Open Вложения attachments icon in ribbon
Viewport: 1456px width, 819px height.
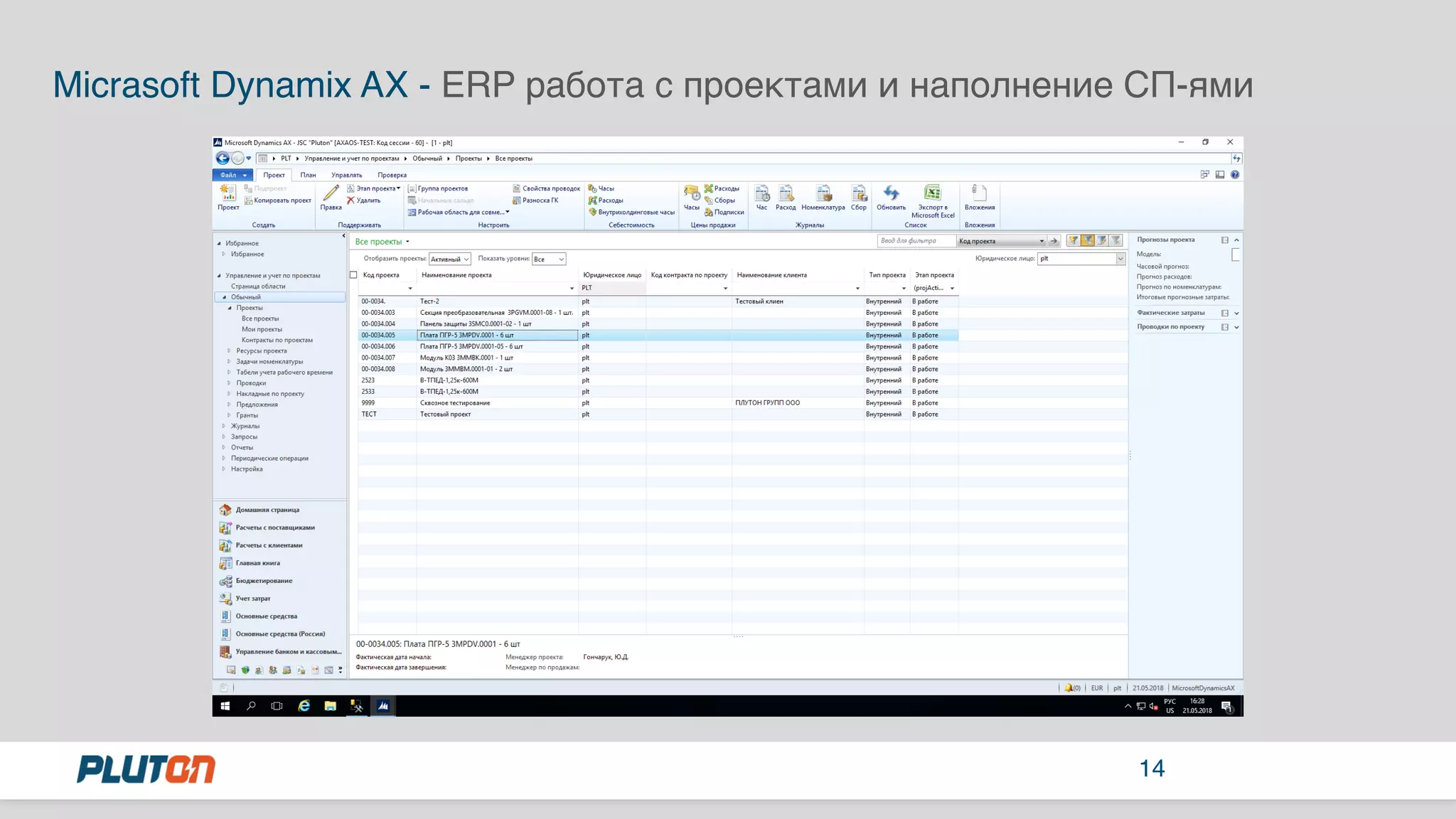(979, 193)
